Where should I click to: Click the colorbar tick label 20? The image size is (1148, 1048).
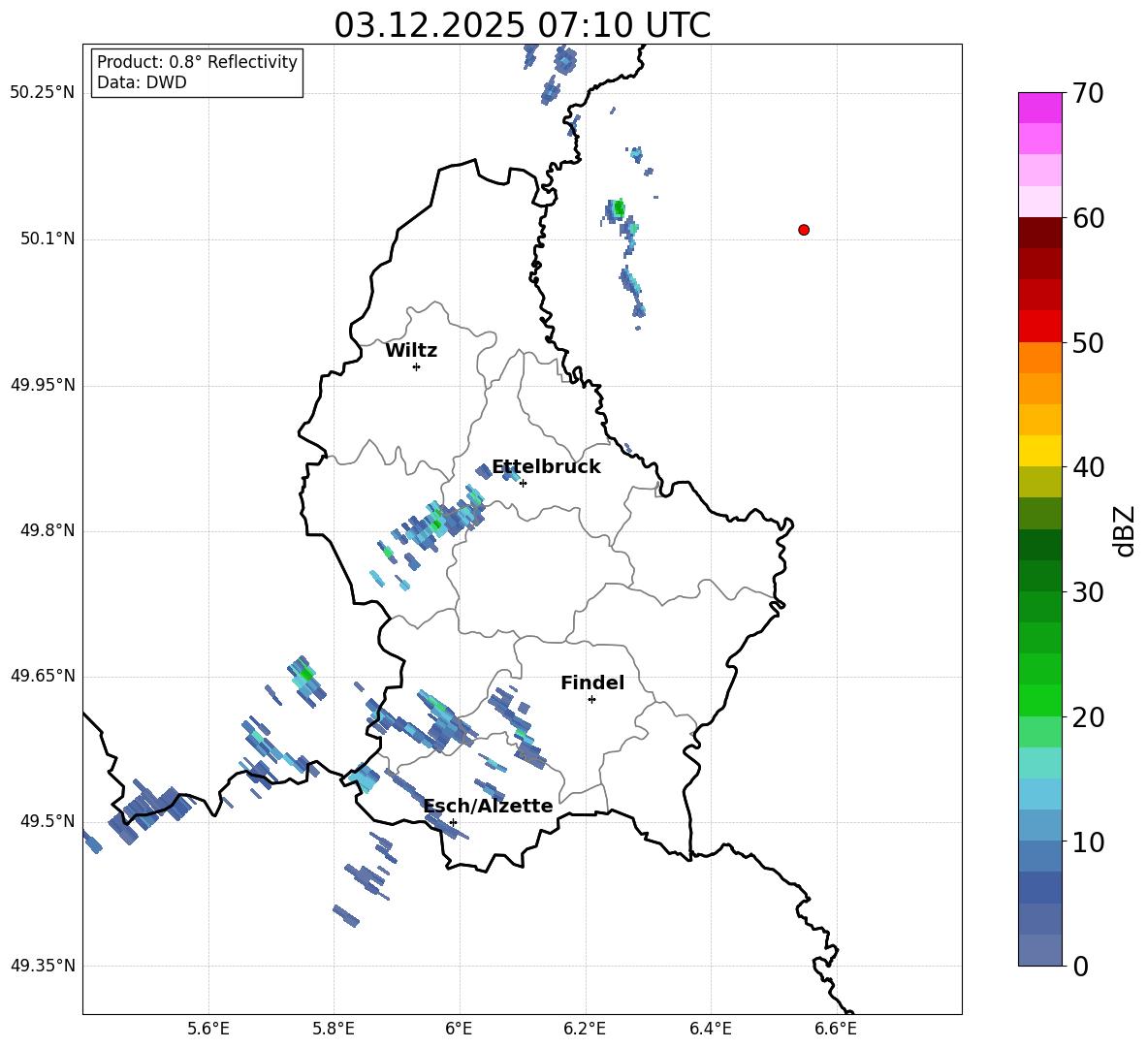[1088, 717]
